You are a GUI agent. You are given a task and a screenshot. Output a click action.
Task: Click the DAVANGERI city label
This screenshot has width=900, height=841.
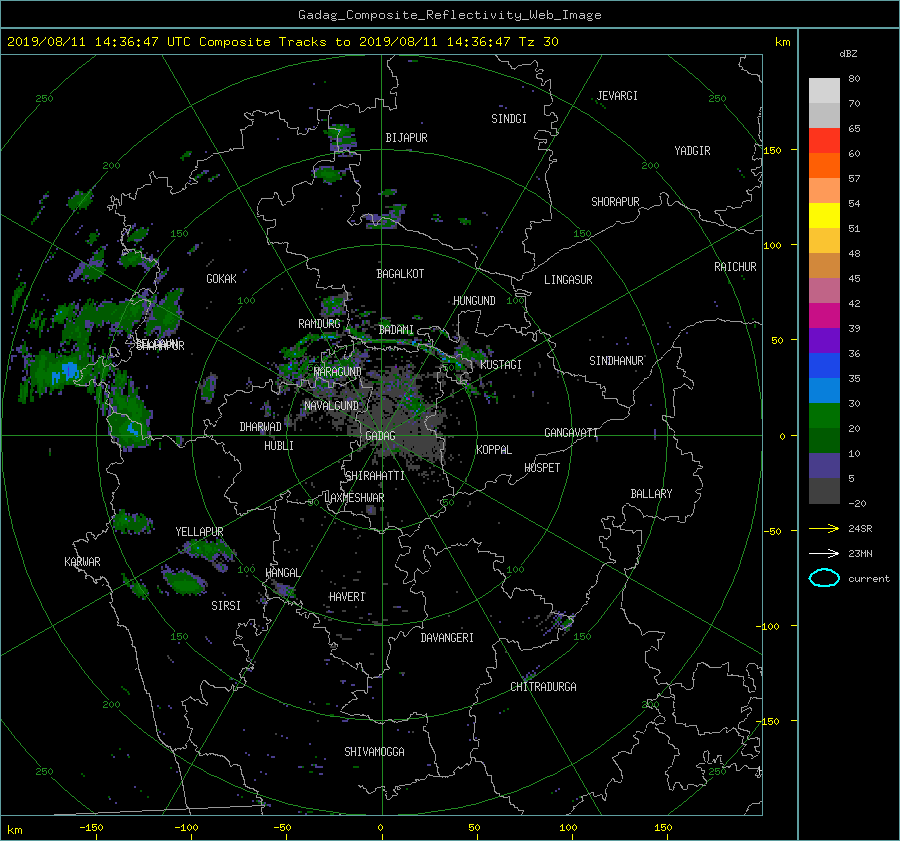[447, 638]
